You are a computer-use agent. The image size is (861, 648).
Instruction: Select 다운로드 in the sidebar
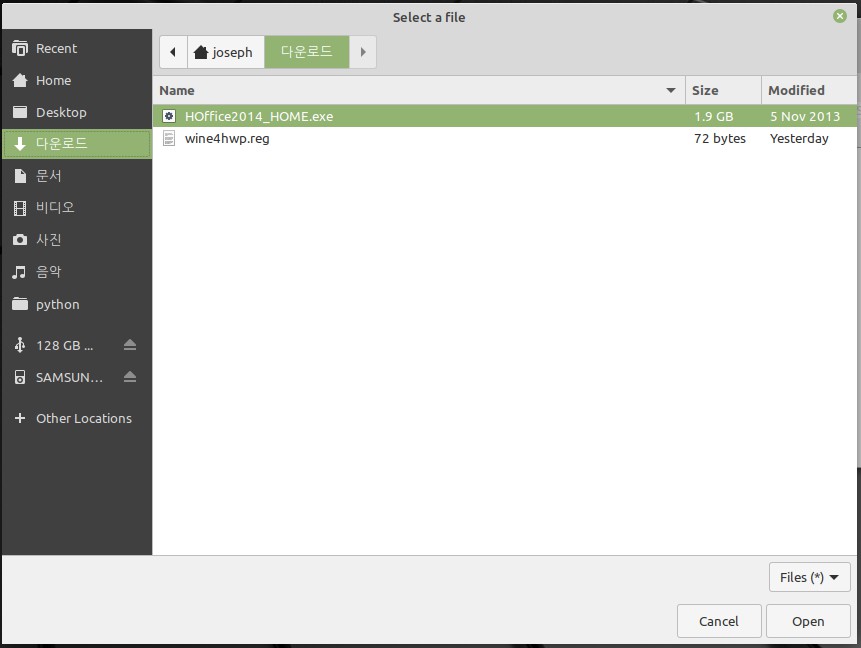[x=77, y=144]
